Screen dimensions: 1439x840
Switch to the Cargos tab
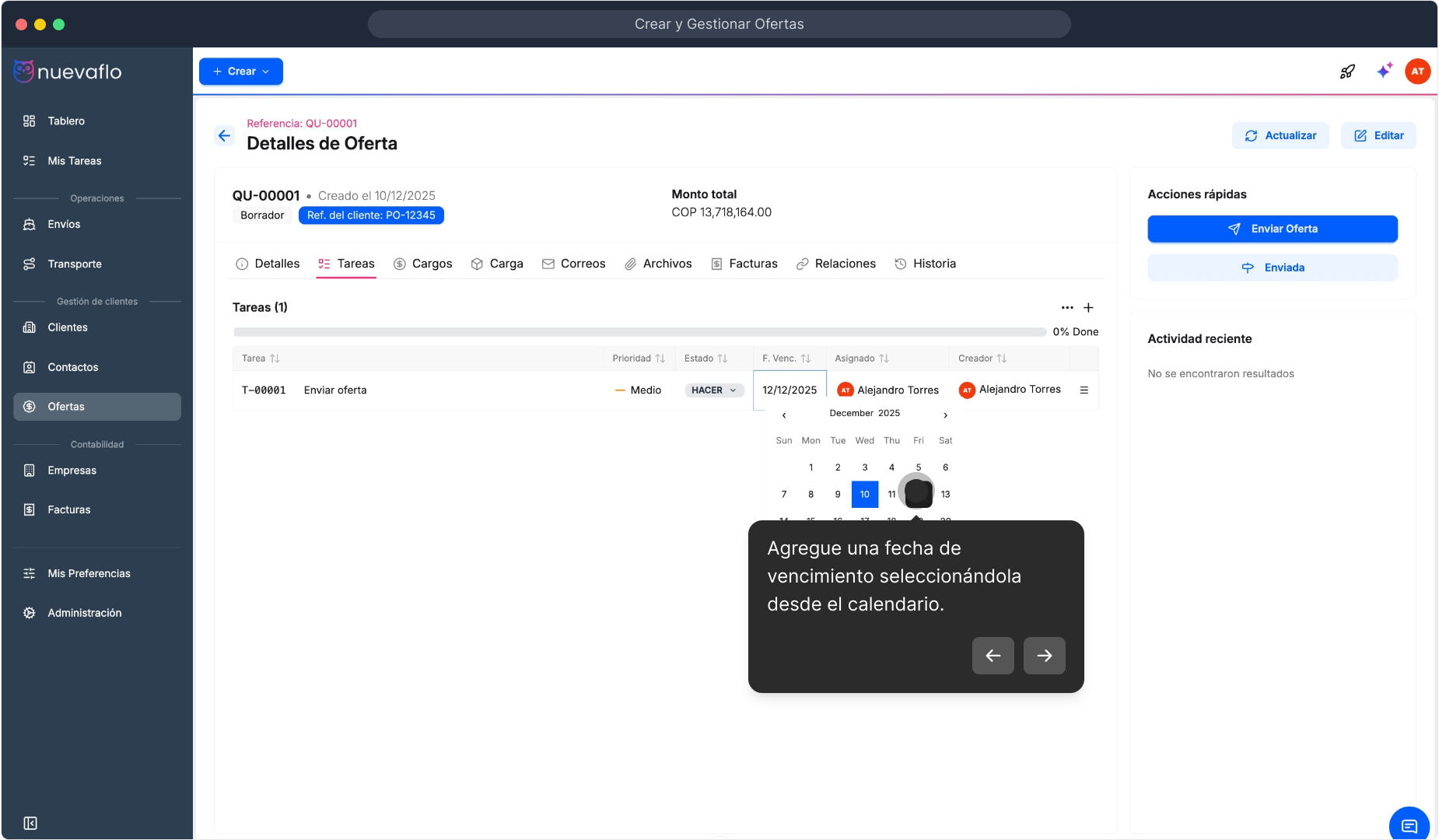pyautogui.click(x=422, y=264)
